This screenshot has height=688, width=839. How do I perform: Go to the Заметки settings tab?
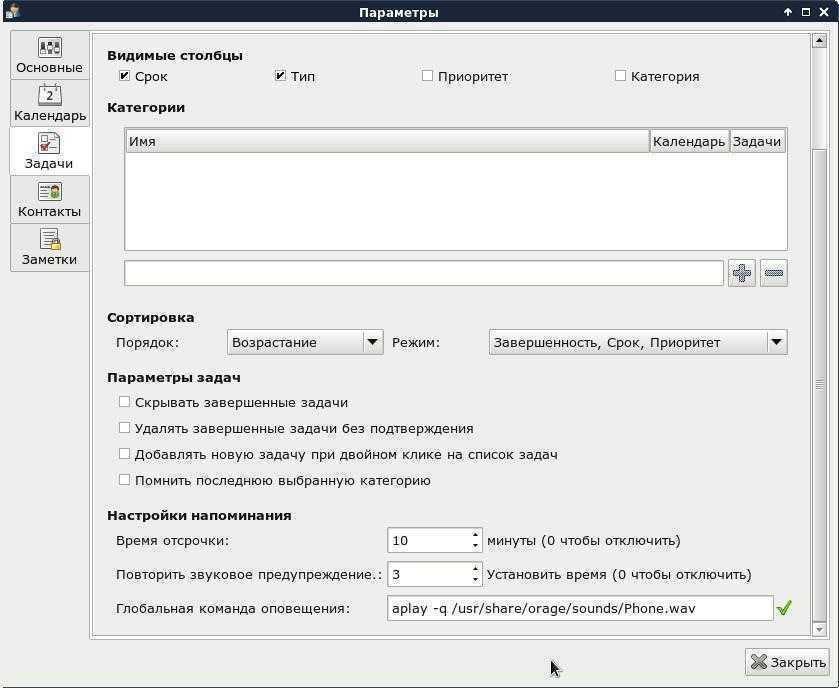(49, 248)
